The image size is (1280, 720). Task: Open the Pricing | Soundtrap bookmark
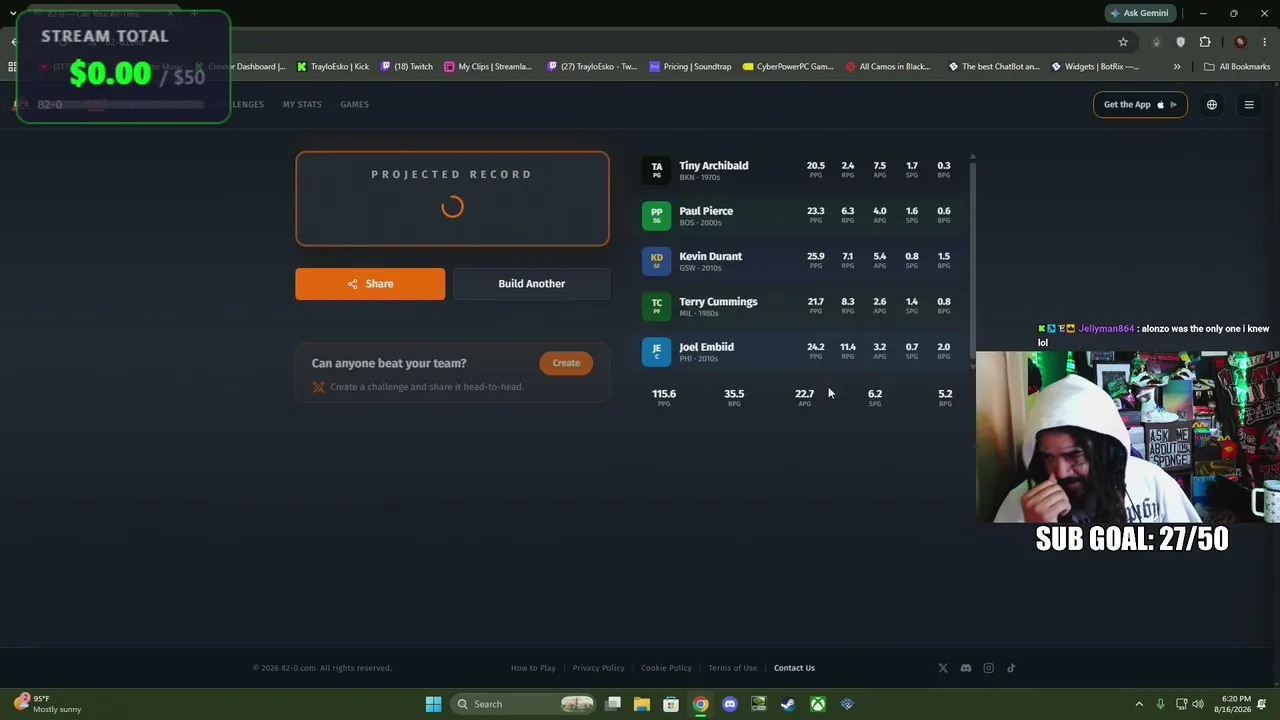(x=690, y=67)
